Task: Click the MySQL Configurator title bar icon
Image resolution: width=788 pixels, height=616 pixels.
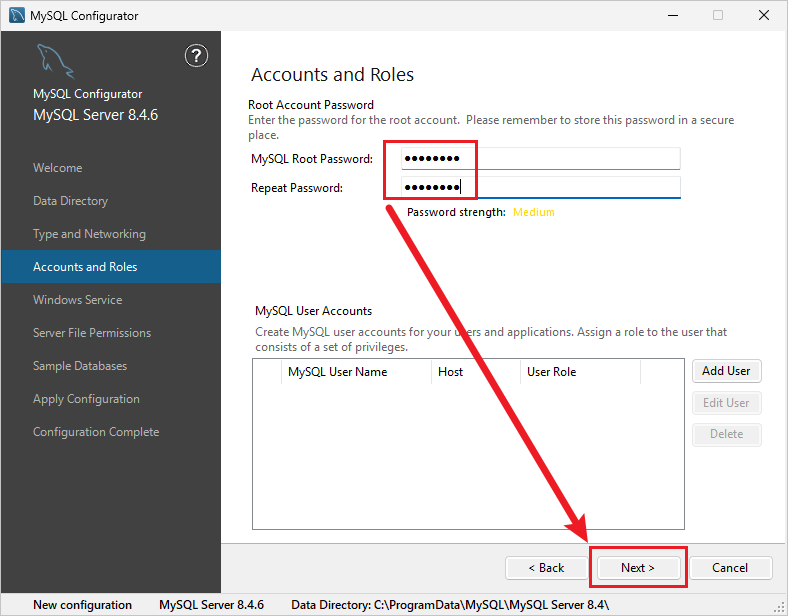Action: click(17, 16)
